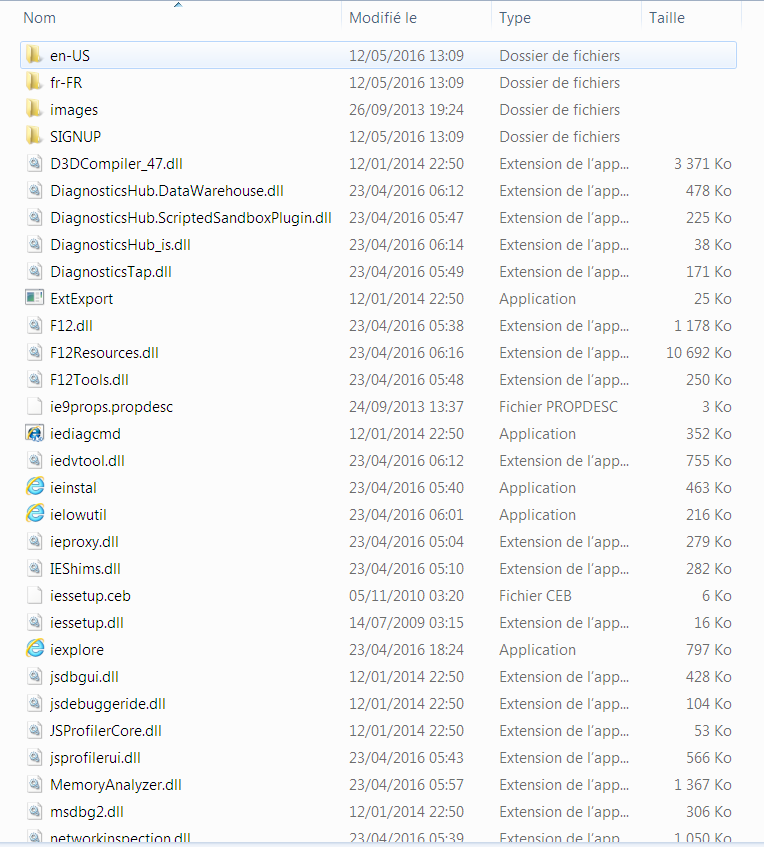This screenshot has height=847, width=764.
Task: Click the ExtExport application icon
Action: [x=35, y=298]
